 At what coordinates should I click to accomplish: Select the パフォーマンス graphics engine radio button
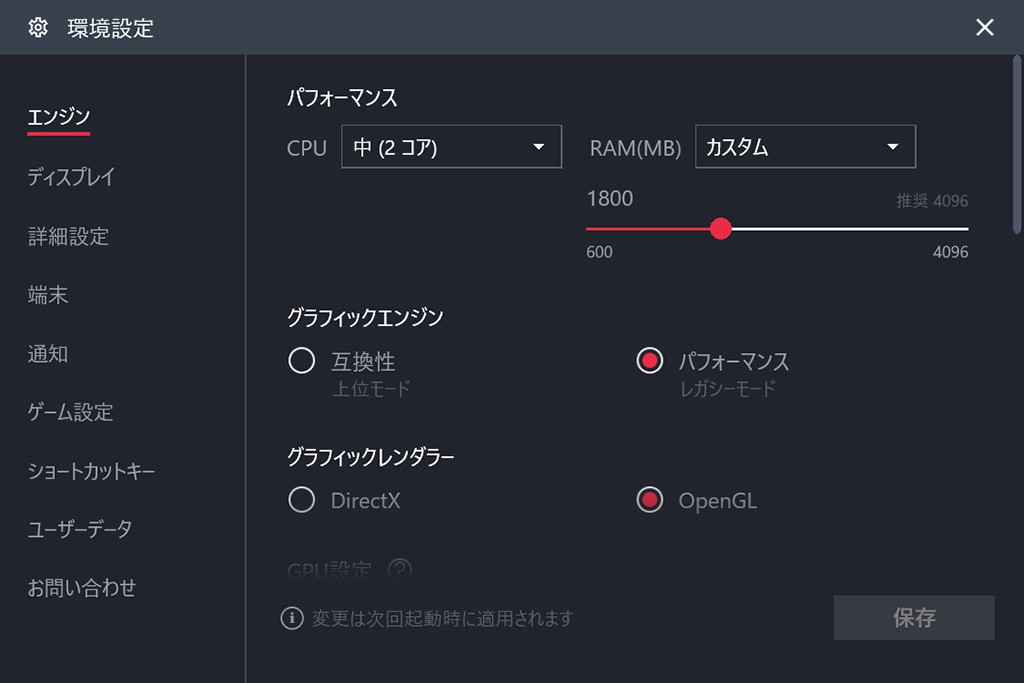pyautogui.click(x=650, y=361)
